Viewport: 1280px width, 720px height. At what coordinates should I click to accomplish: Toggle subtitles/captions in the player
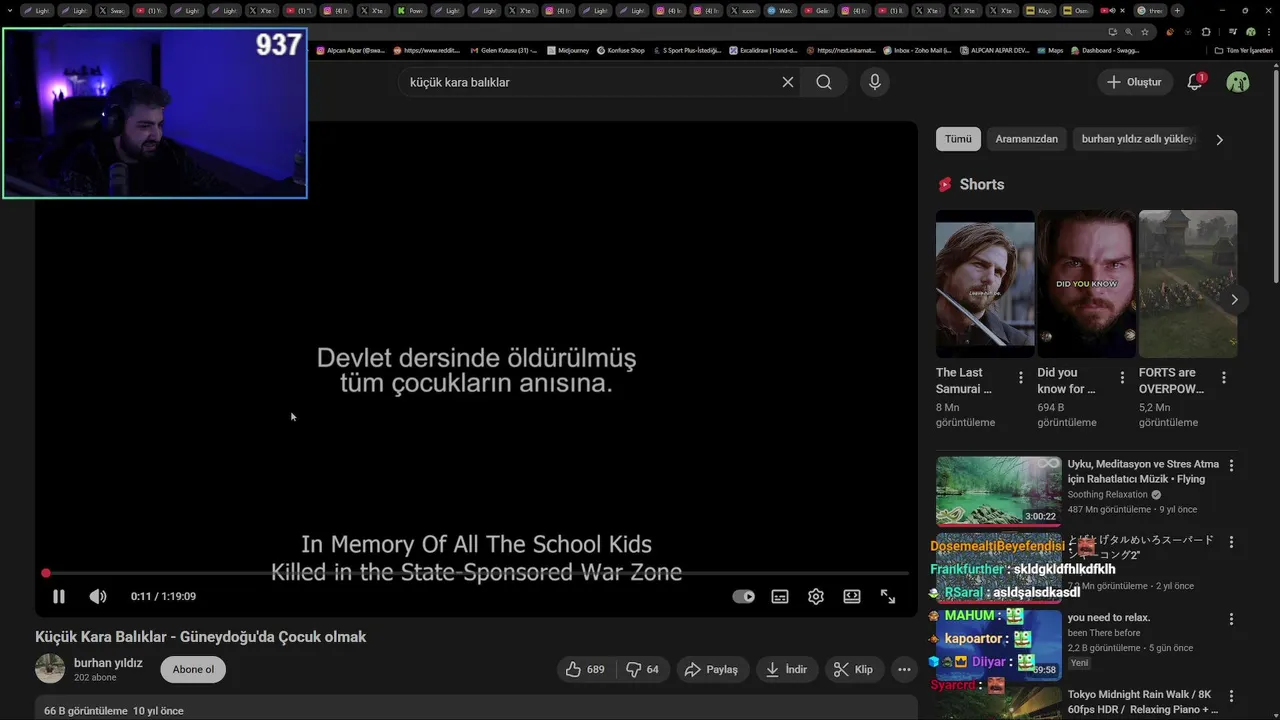click(x=780, y=596)
